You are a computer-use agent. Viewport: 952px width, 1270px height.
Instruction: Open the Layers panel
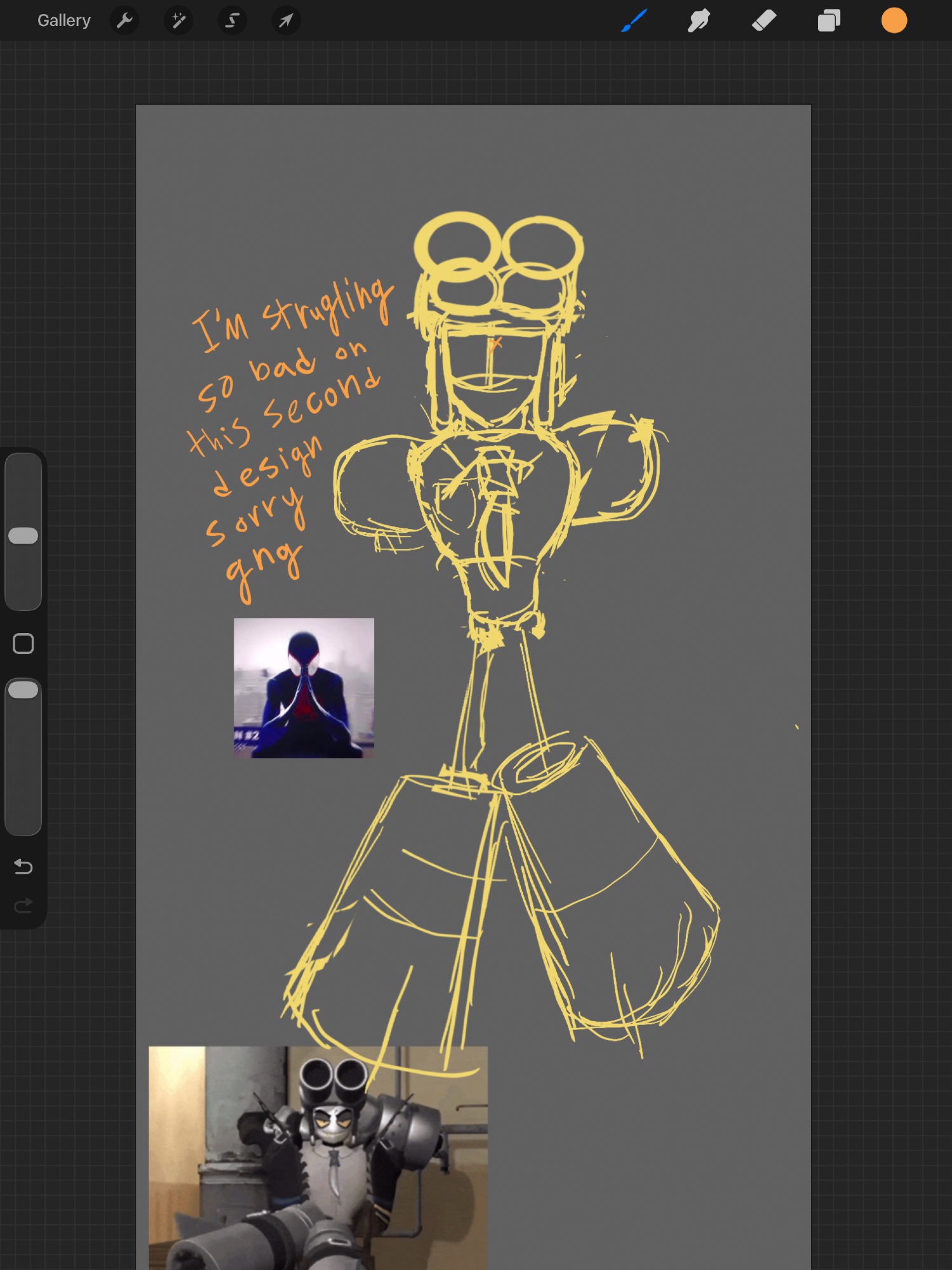(829, 21)
